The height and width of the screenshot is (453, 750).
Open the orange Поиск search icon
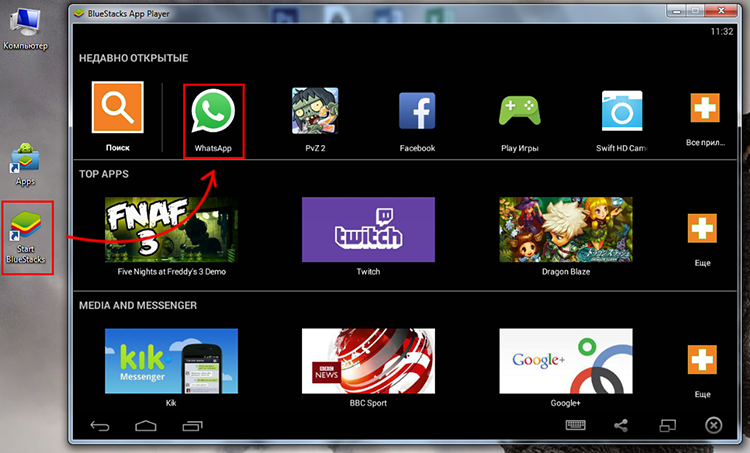coord(118,107)
